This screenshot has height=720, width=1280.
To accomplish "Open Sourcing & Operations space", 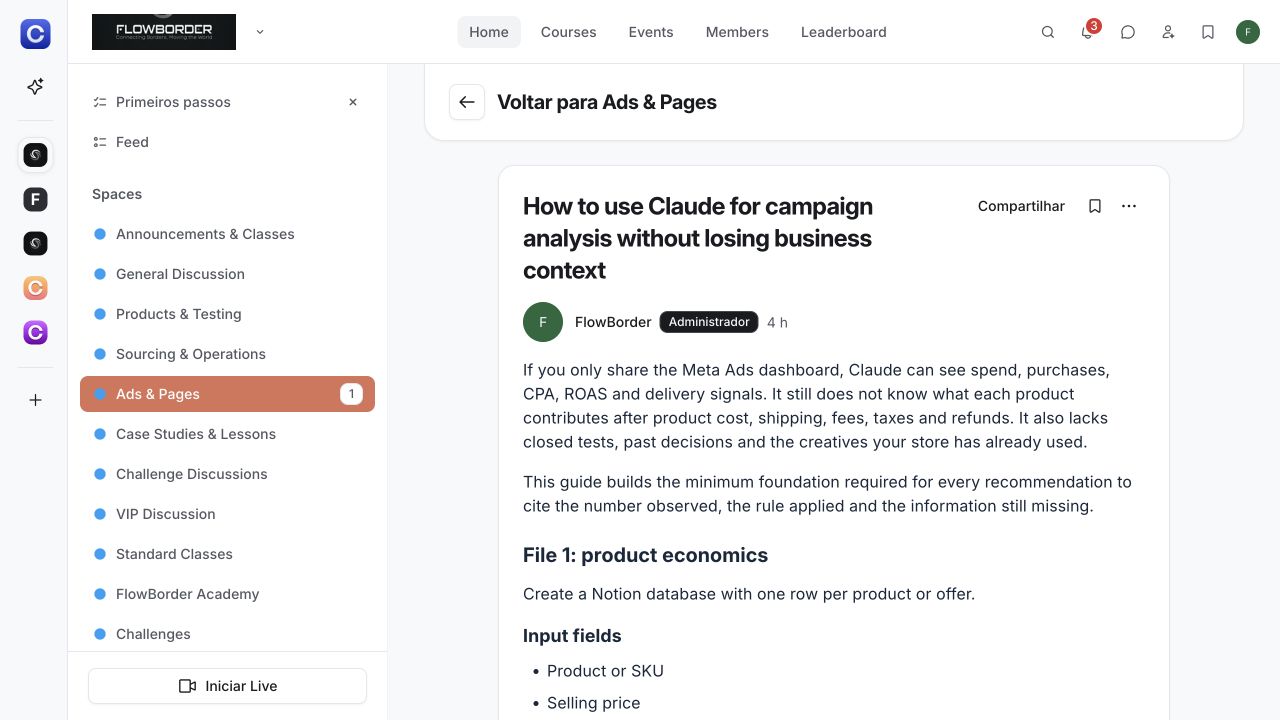I will 227,354.
